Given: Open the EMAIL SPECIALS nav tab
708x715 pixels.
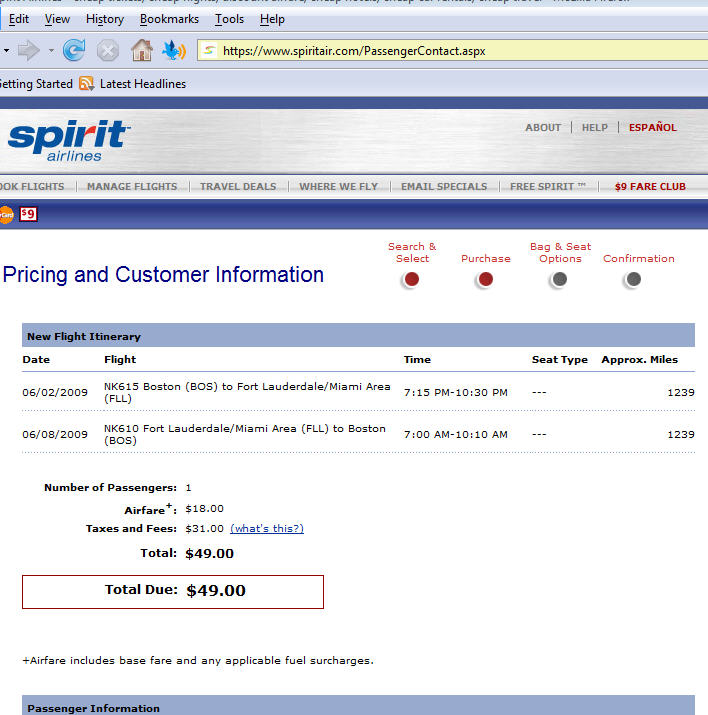Looking at the screenshot, I should point(444,187).
